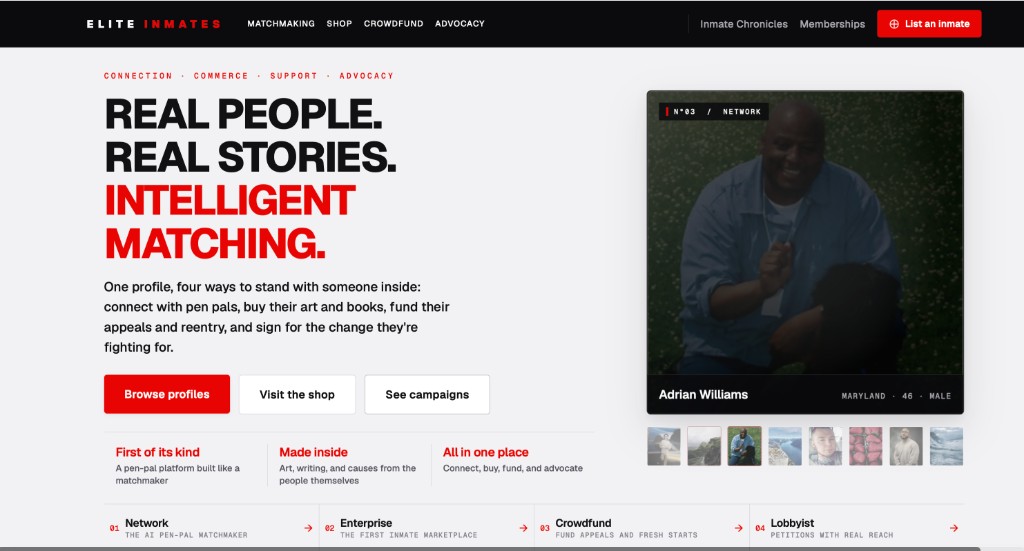The height and width of the screenshot is (551, 1024).
Task: Click the Adrian Williams name caption
Action: 703,394
